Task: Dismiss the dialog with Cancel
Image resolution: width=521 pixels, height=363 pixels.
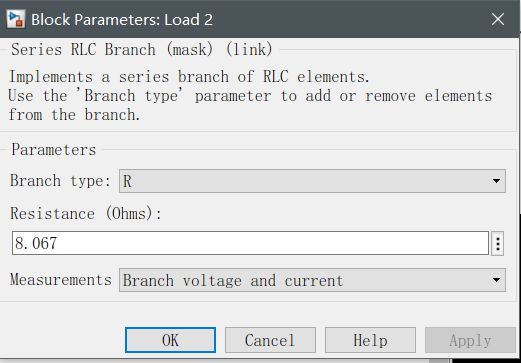Action: (x=270, y=340)
